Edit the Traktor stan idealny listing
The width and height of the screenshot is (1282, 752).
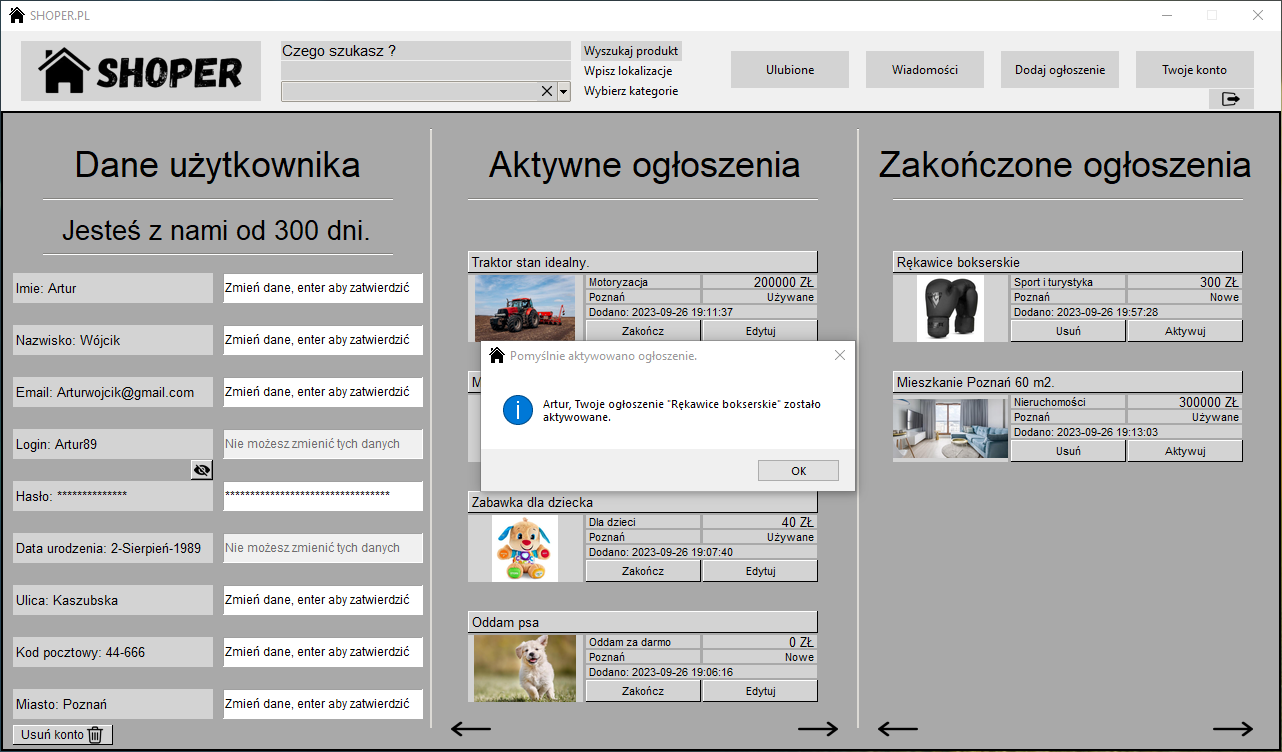[760, 331]
